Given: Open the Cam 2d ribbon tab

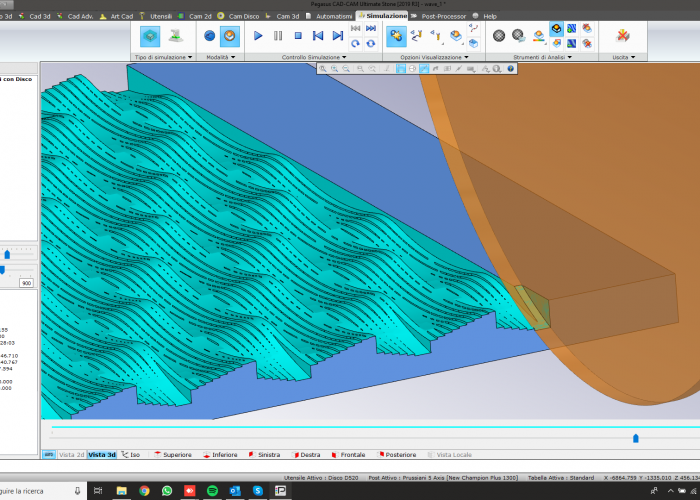Looking at the screenshot, I should pyautogui.click(x=195, y=16).
